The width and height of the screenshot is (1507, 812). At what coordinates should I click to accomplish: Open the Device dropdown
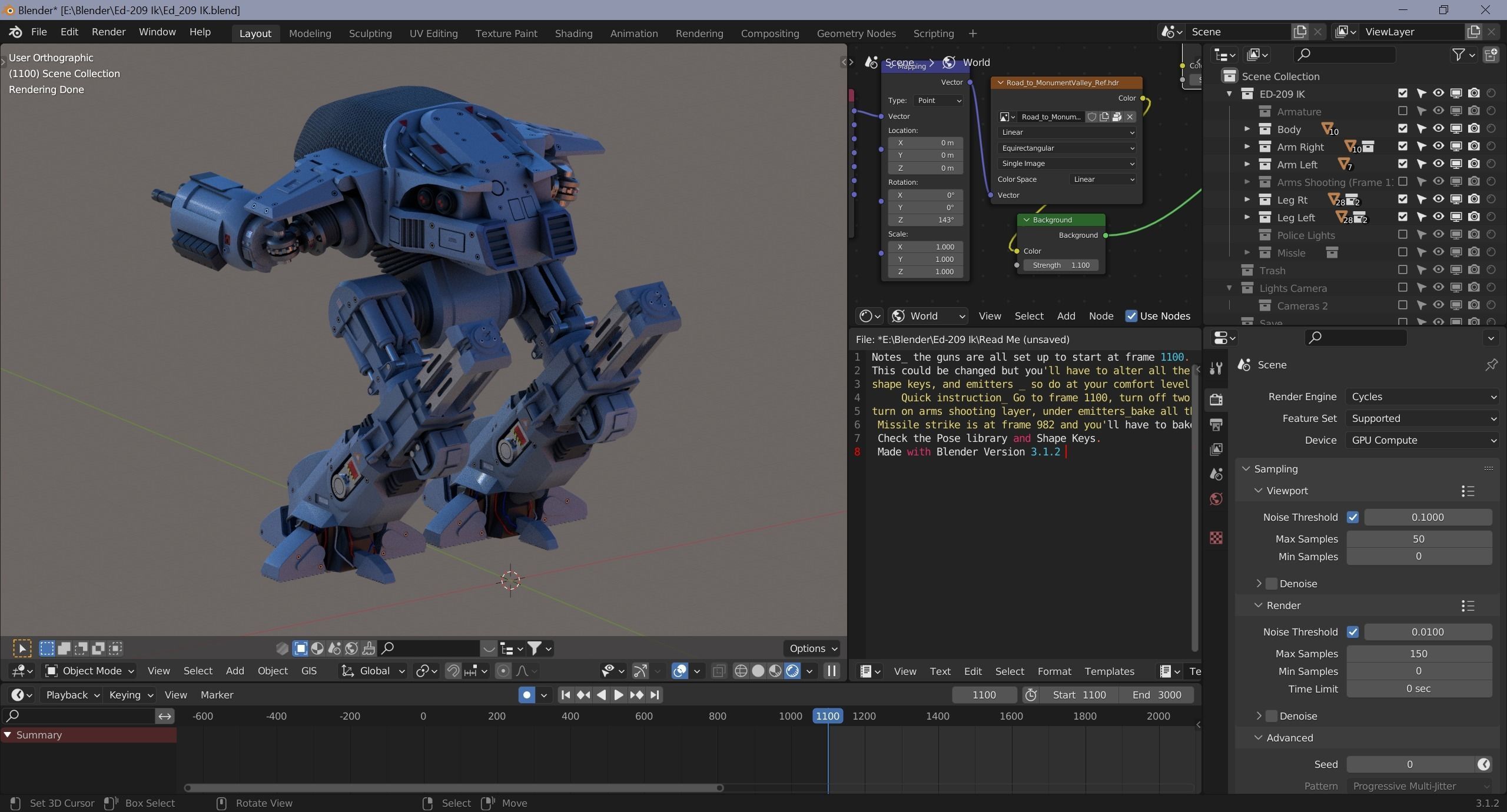(1422, 440)
